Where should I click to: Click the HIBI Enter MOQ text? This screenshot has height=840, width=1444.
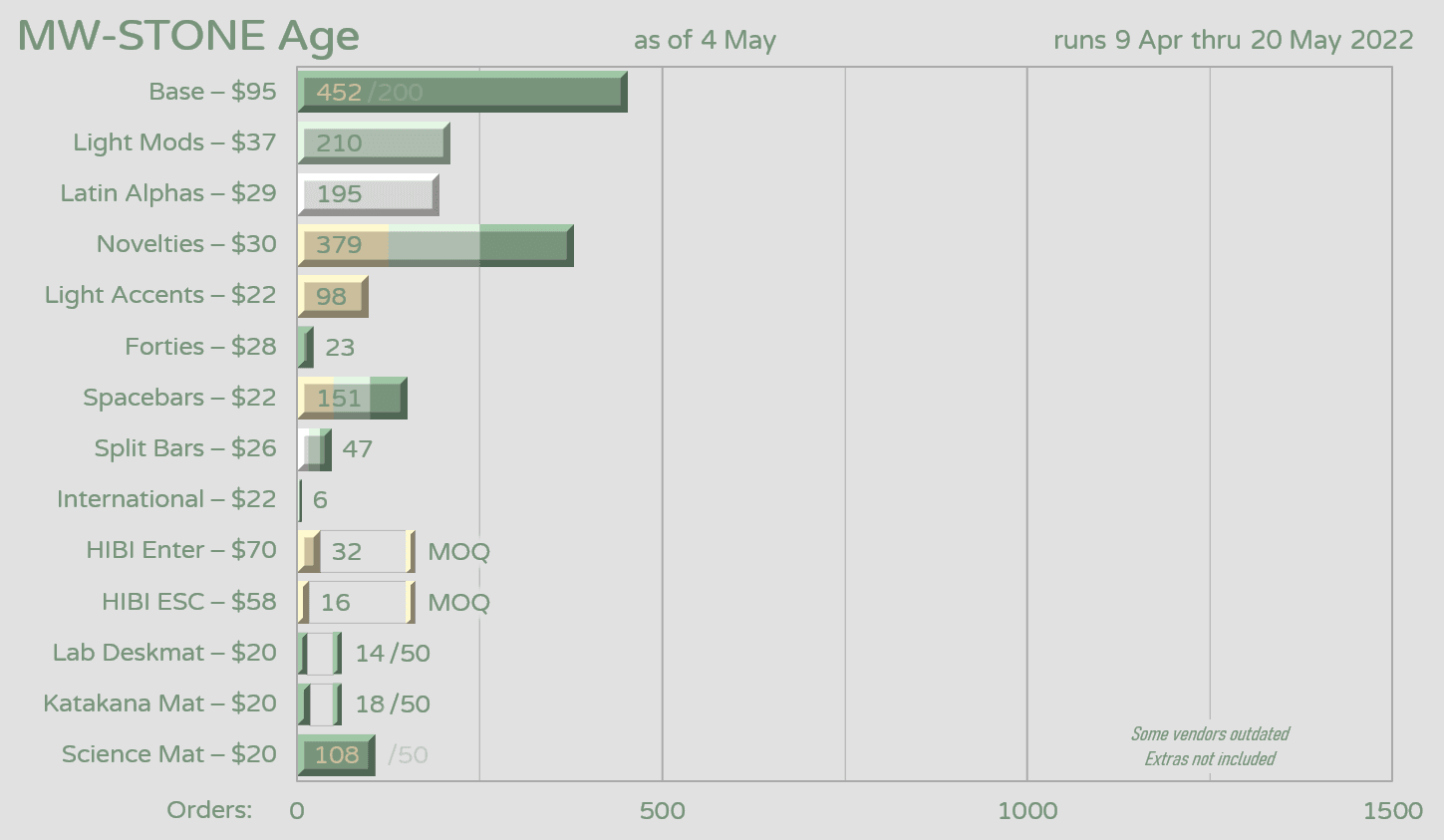pyautogui.click(x=458, y=552)
